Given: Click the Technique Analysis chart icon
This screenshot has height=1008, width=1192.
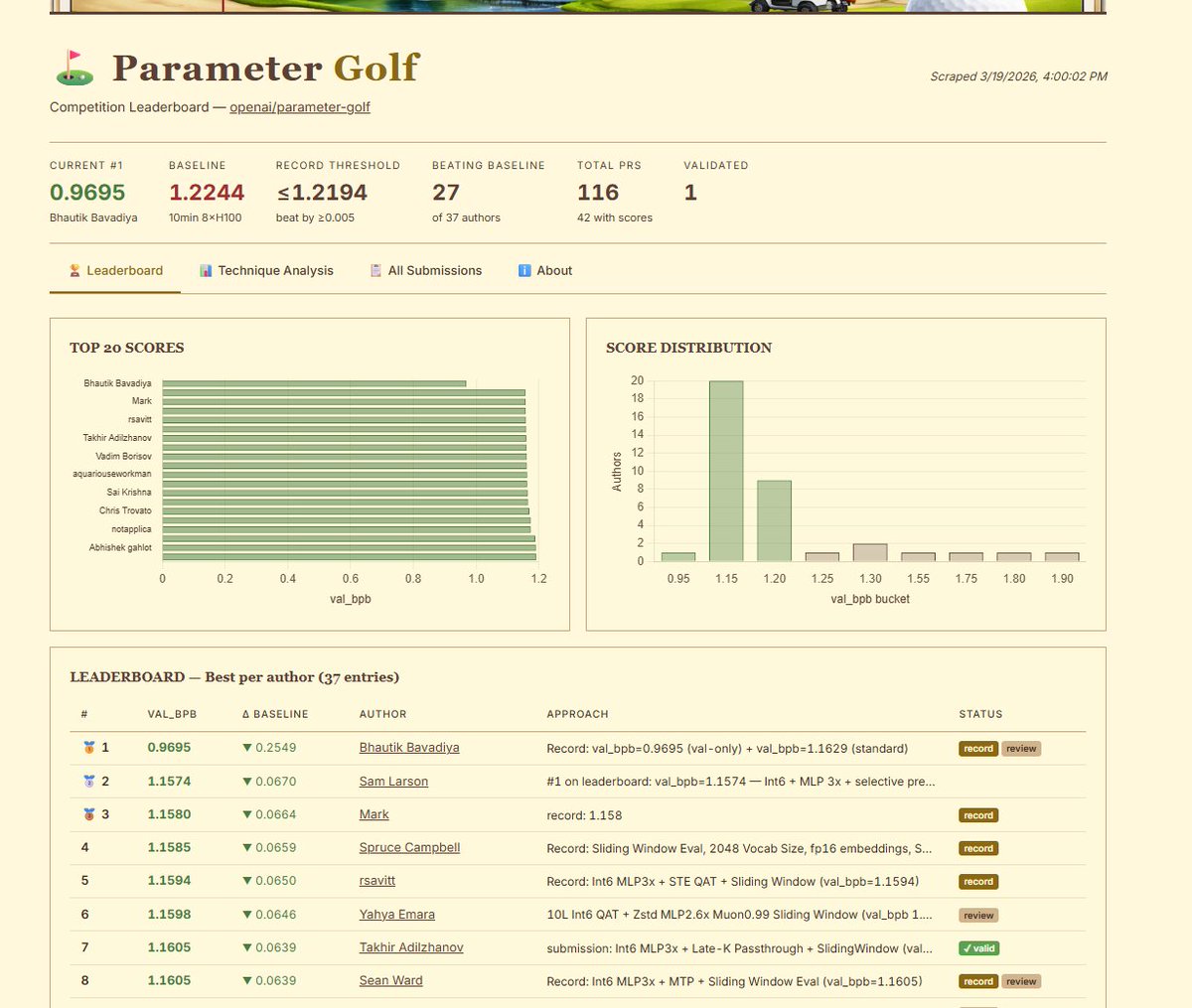Looking at the screenshot, I should coord(206,270).
